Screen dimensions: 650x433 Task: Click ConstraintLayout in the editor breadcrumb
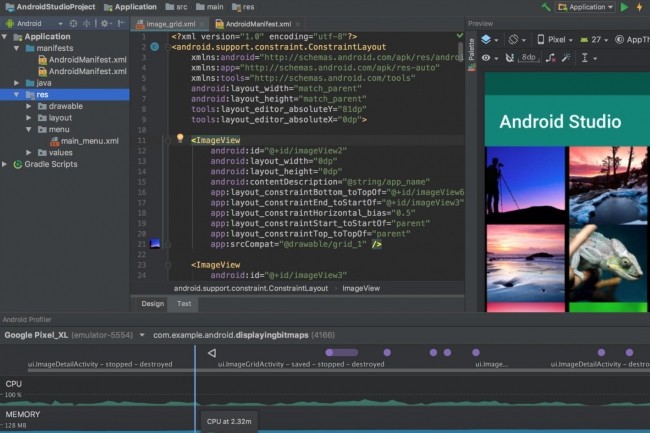(x=251, y=288)
